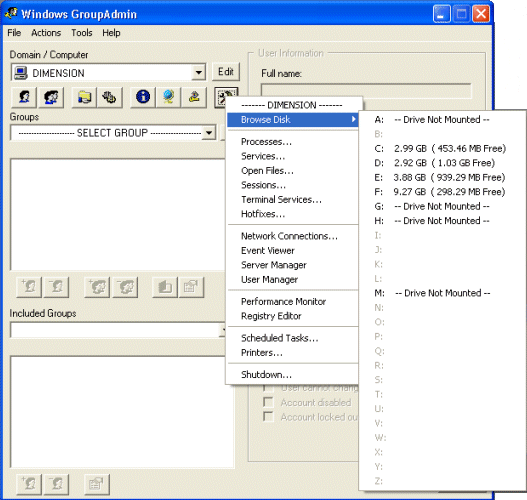This screenshot has width=527, height=500.
Task: Open Terminal Services... from the menu
Action: pos(293,200)
